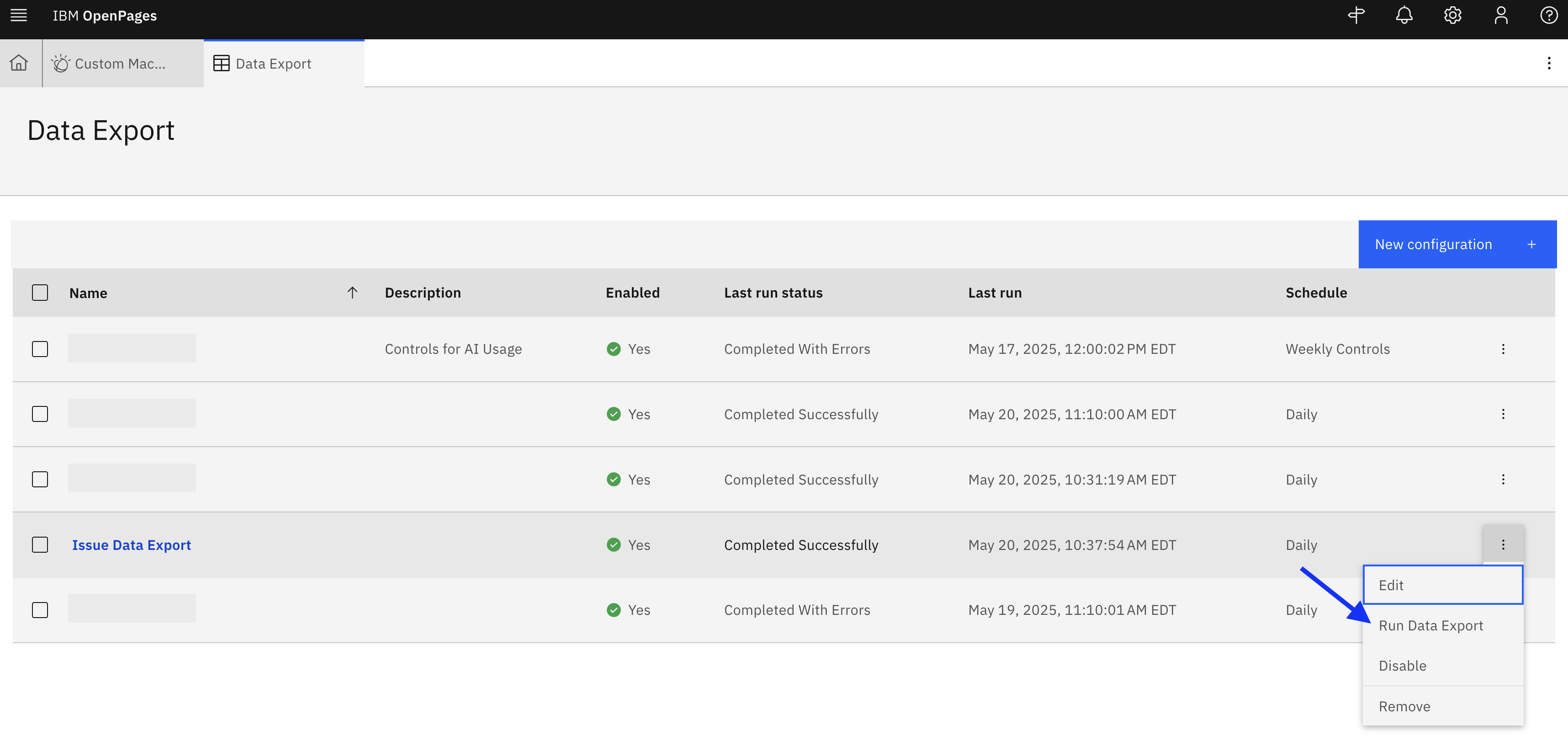The height and width of the screenshot is (736, 1568).
Task: Open the hamburger navigation menu
Action: click(19, 15)
